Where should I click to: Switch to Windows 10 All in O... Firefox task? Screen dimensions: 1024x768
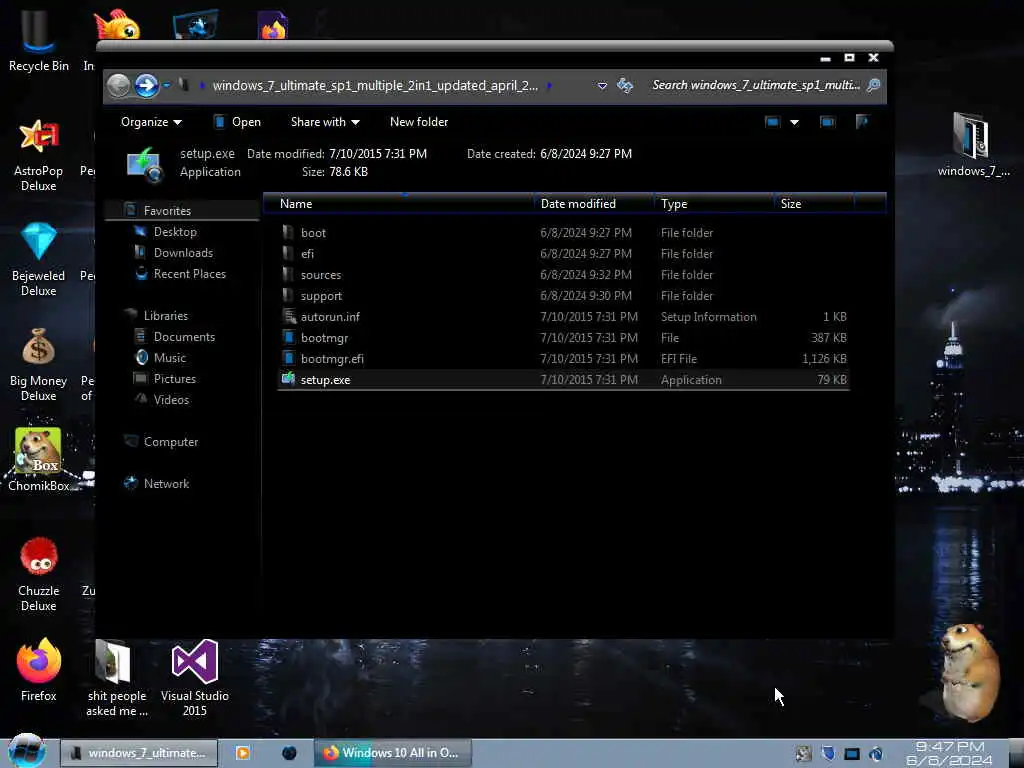392,753
